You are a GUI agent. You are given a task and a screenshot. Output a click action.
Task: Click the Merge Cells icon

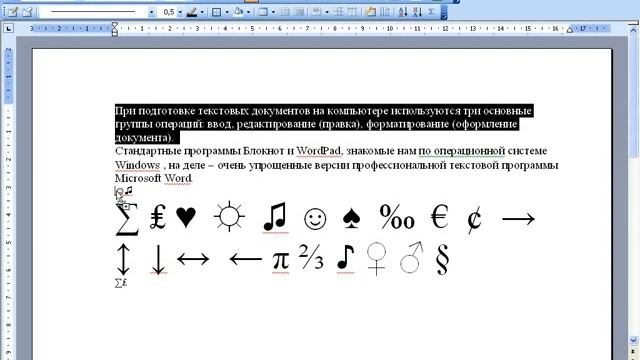point(285,12)
